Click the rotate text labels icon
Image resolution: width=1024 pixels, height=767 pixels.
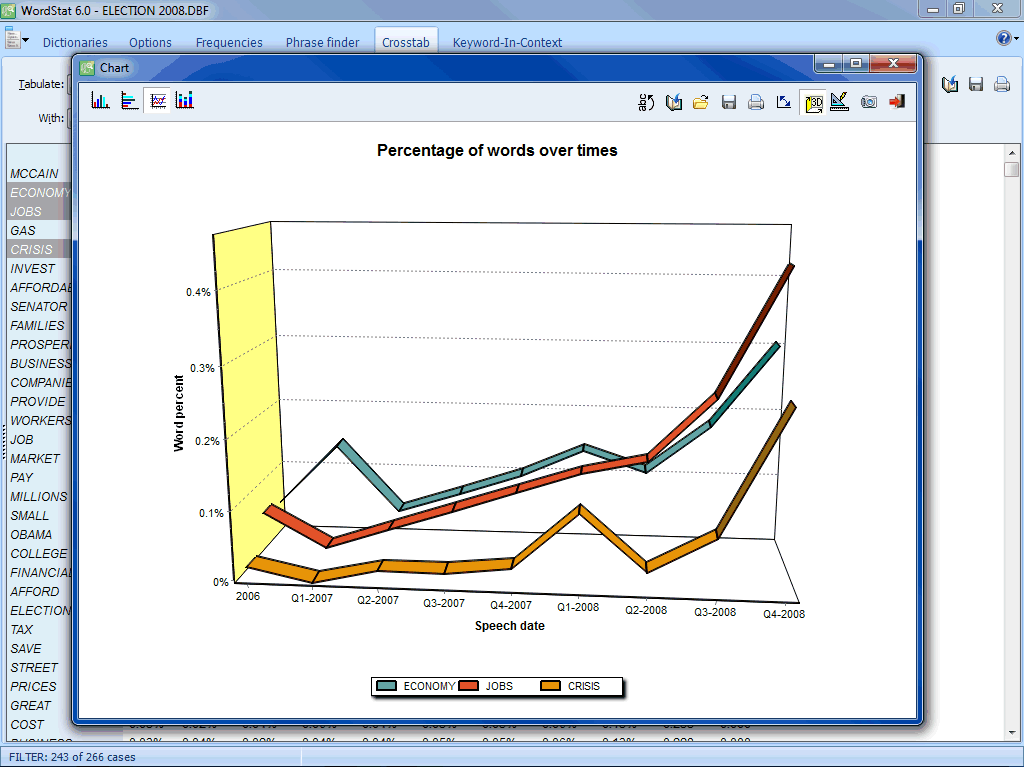pos(646,102)
